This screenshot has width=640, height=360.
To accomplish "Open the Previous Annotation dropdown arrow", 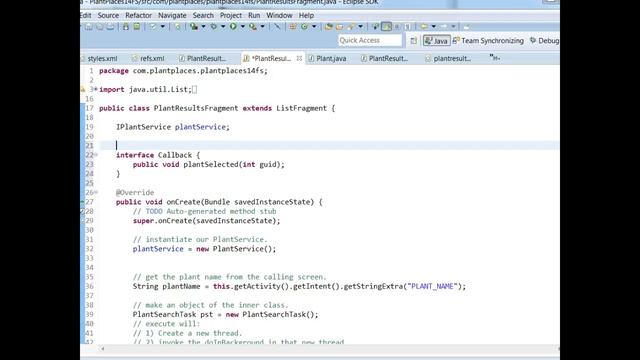I will click(453, 27).
